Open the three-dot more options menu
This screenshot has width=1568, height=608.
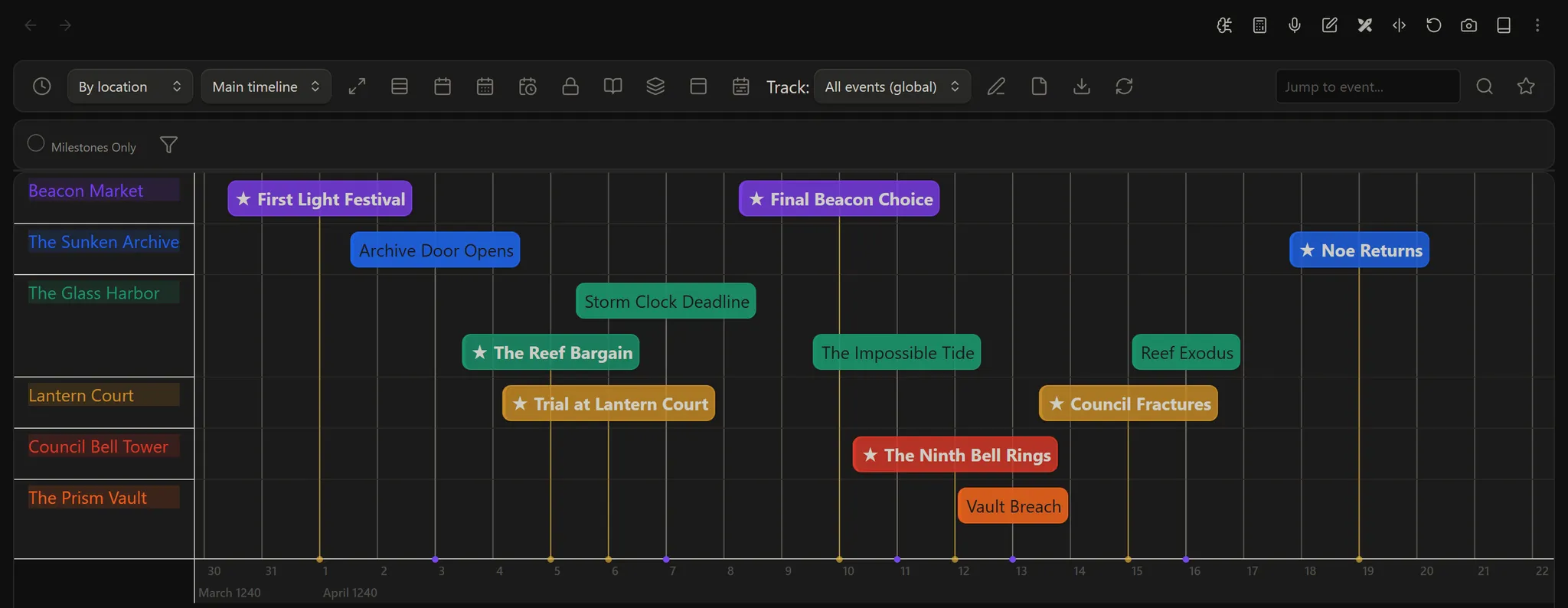(1537, 25)
